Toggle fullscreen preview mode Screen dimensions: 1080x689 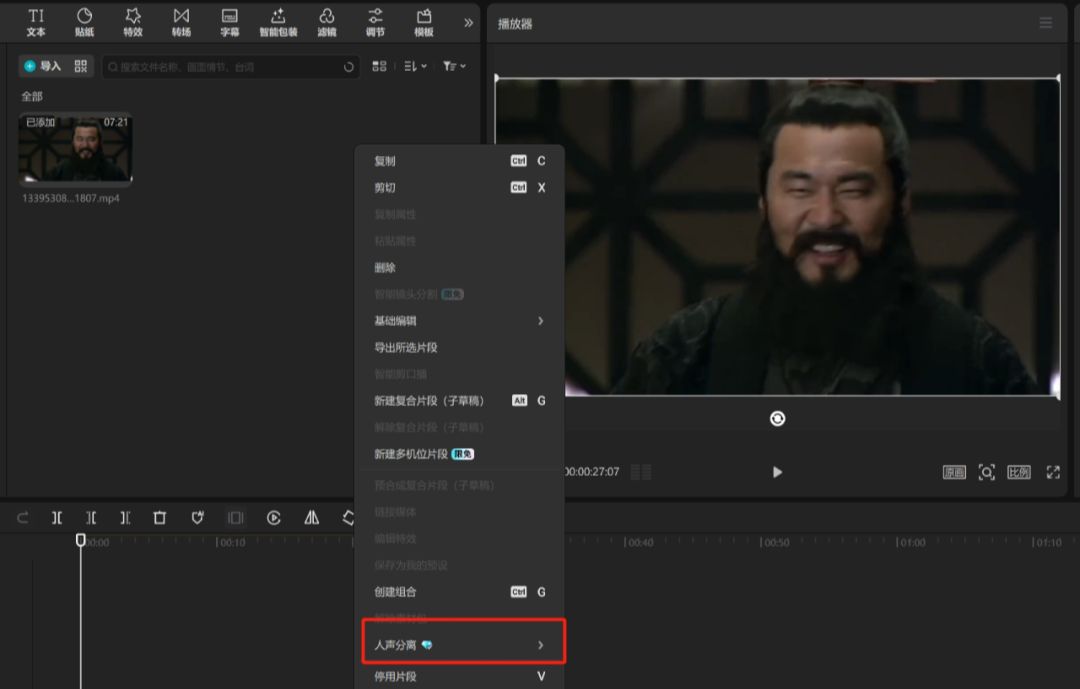[1053, 472]
